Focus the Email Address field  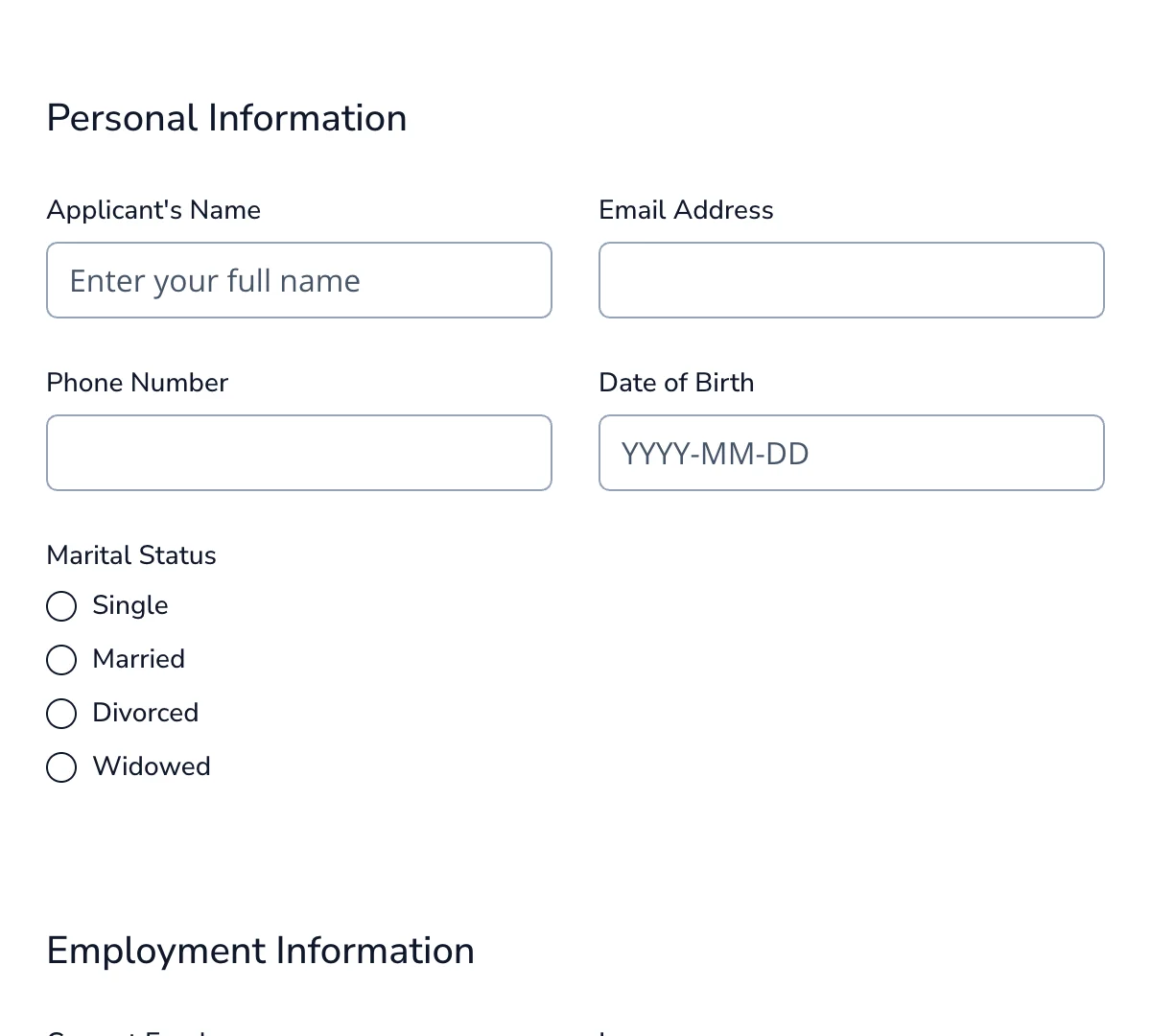(852, 280)
